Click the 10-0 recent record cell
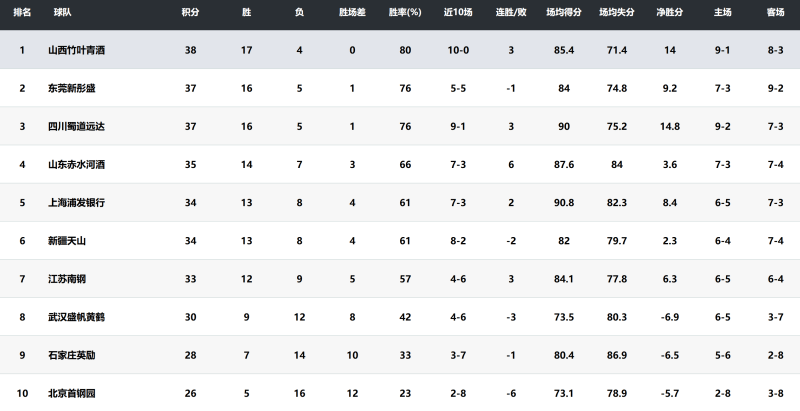Viewport: 800px width, 411px height. pos(458,50)
